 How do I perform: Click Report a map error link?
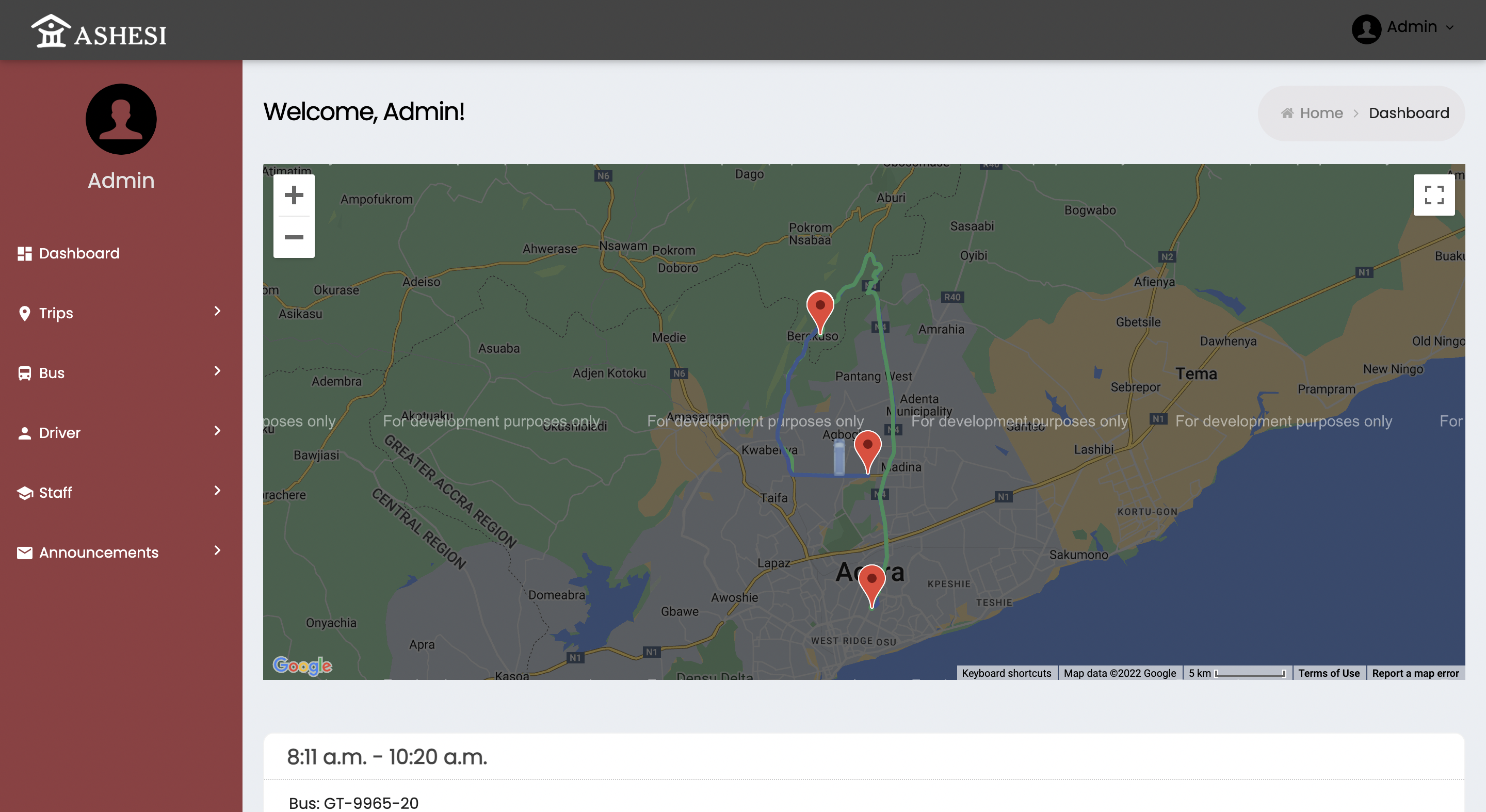[1415, 673]
